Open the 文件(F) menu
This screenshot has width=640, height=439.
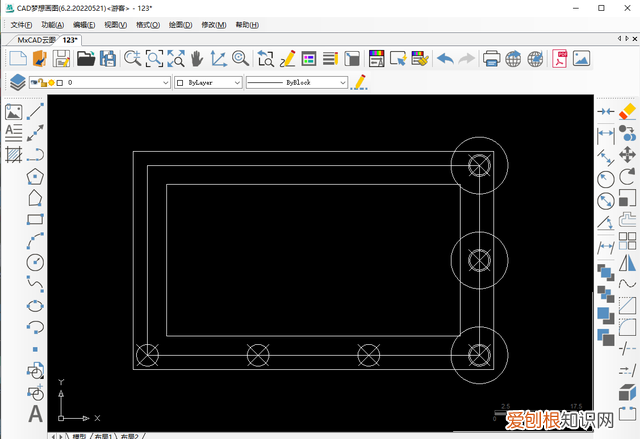tap(21, 24)
